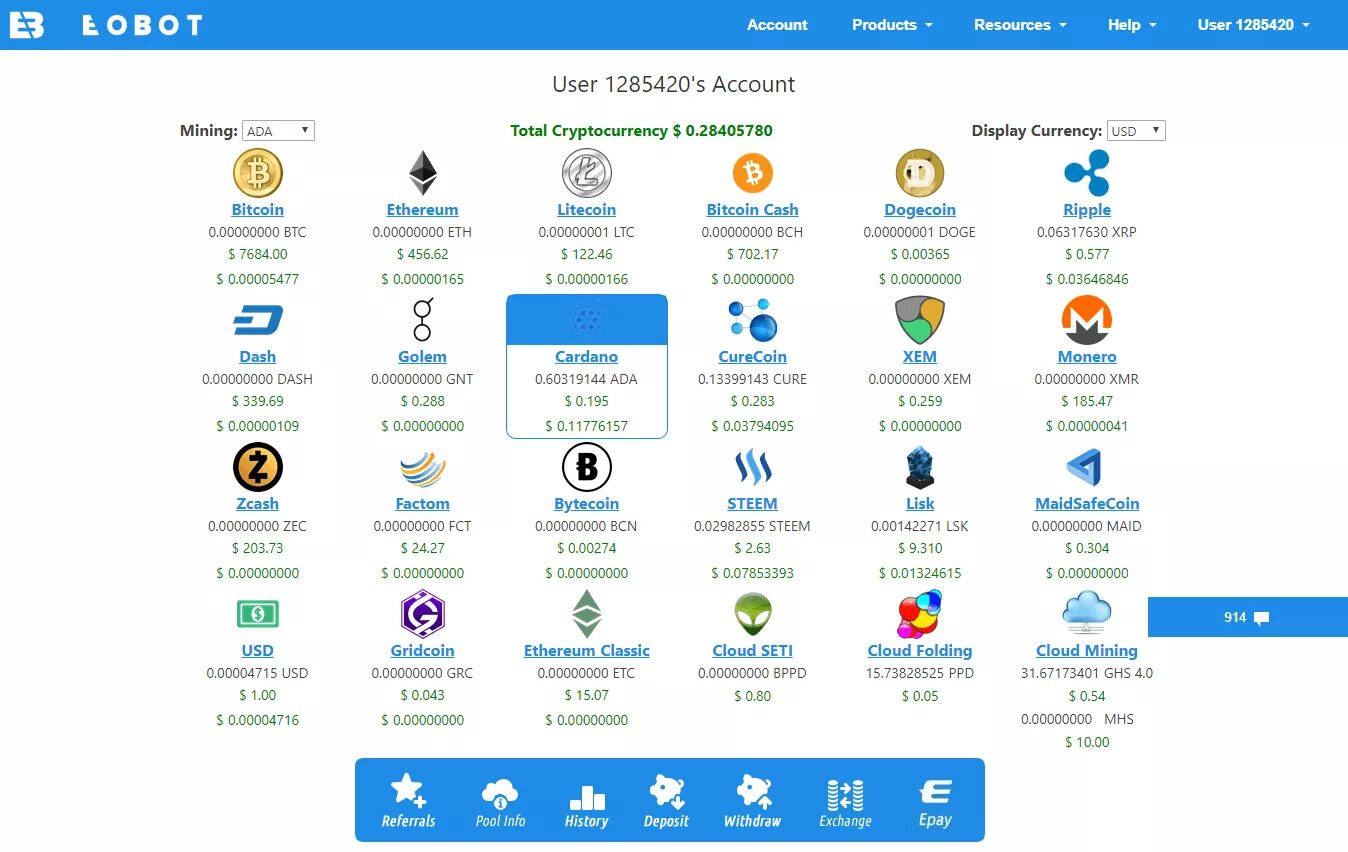Screen dimensions: 1348x852
Task: Click the 0.60319144 ADA balance
Action: [x=587, y=379]
